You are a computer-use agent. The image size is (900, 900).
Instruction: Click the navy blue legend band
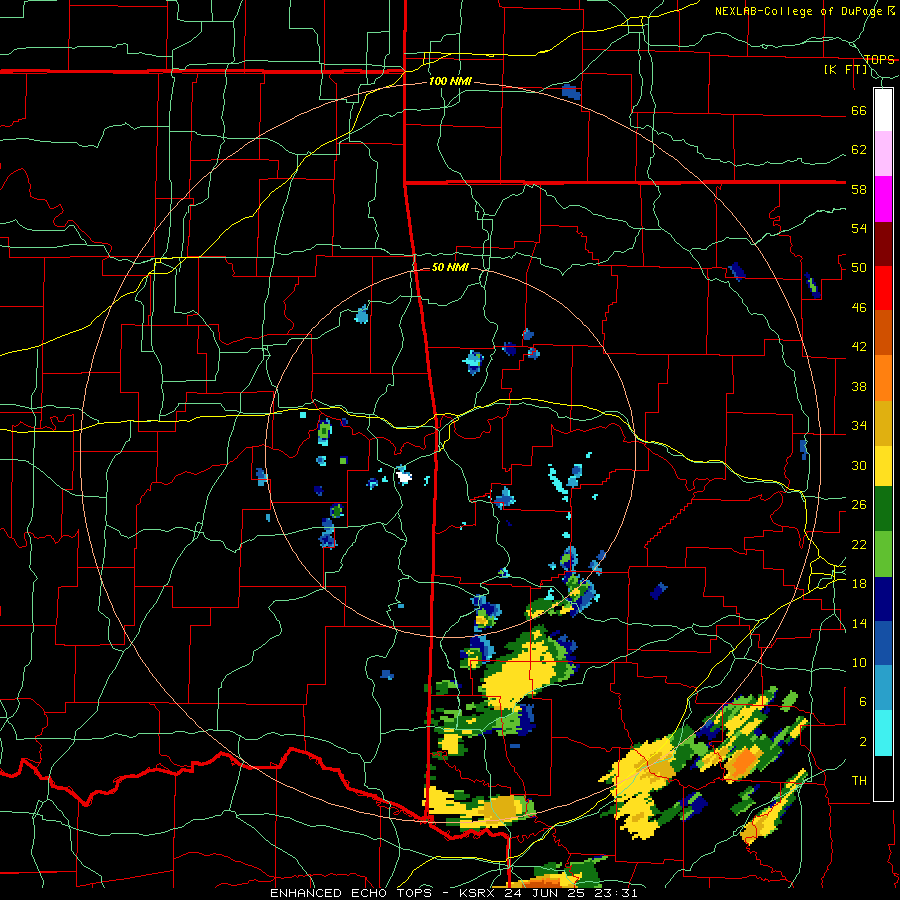[883, 599]
